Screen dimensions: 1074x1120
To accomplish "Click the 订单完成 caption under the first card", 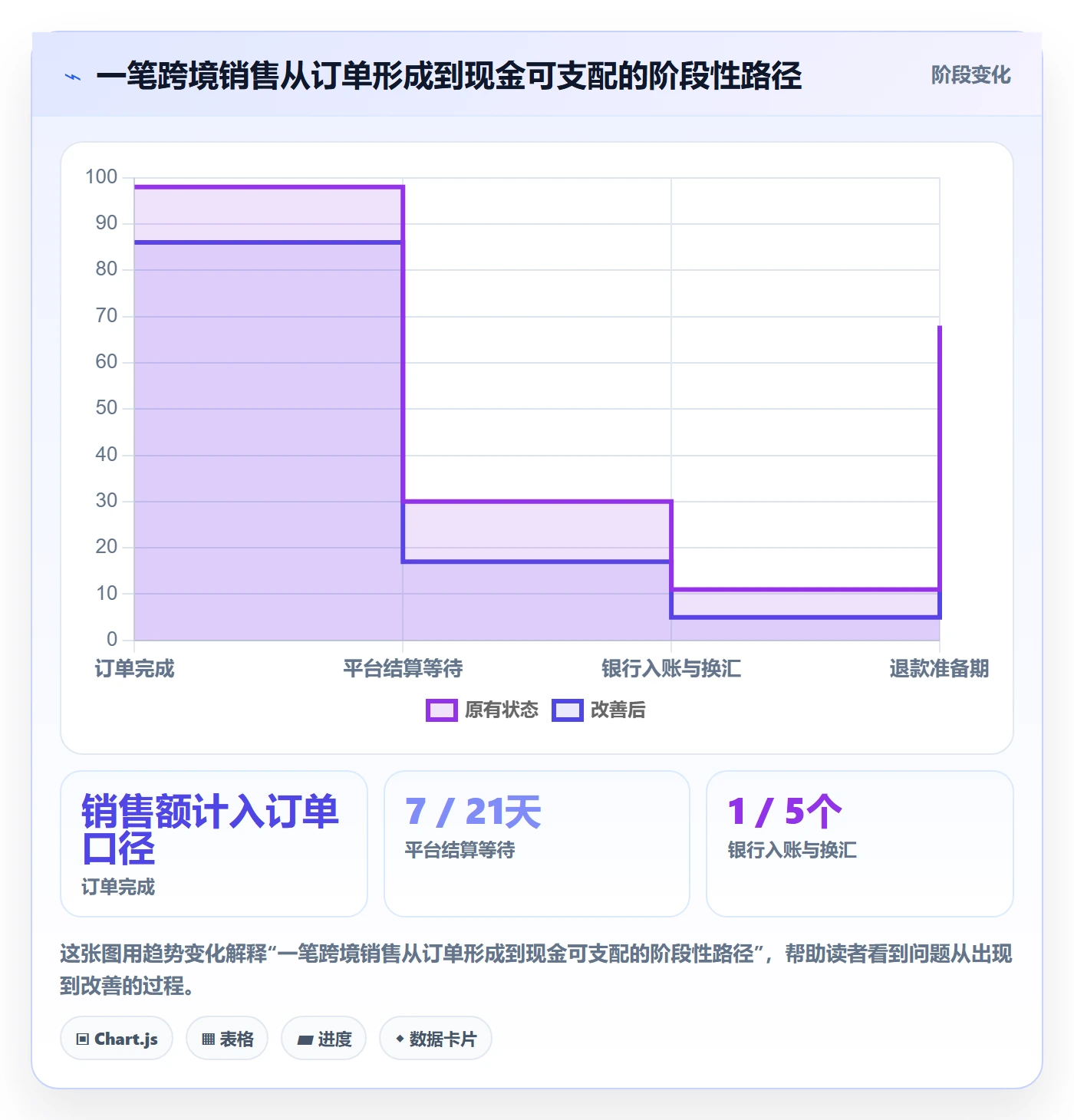I will click(x=118, y=888).
